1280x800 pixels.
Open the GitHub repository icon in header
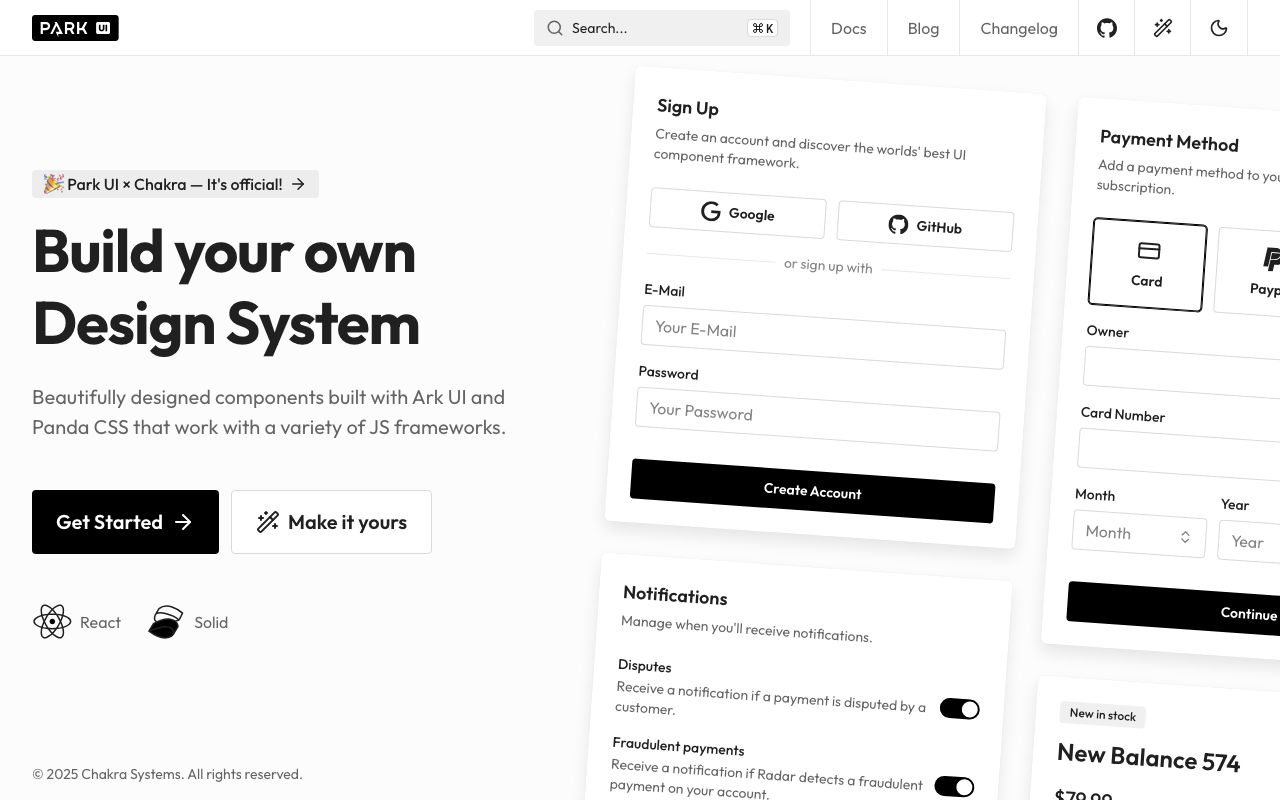tap(1107, 28)
